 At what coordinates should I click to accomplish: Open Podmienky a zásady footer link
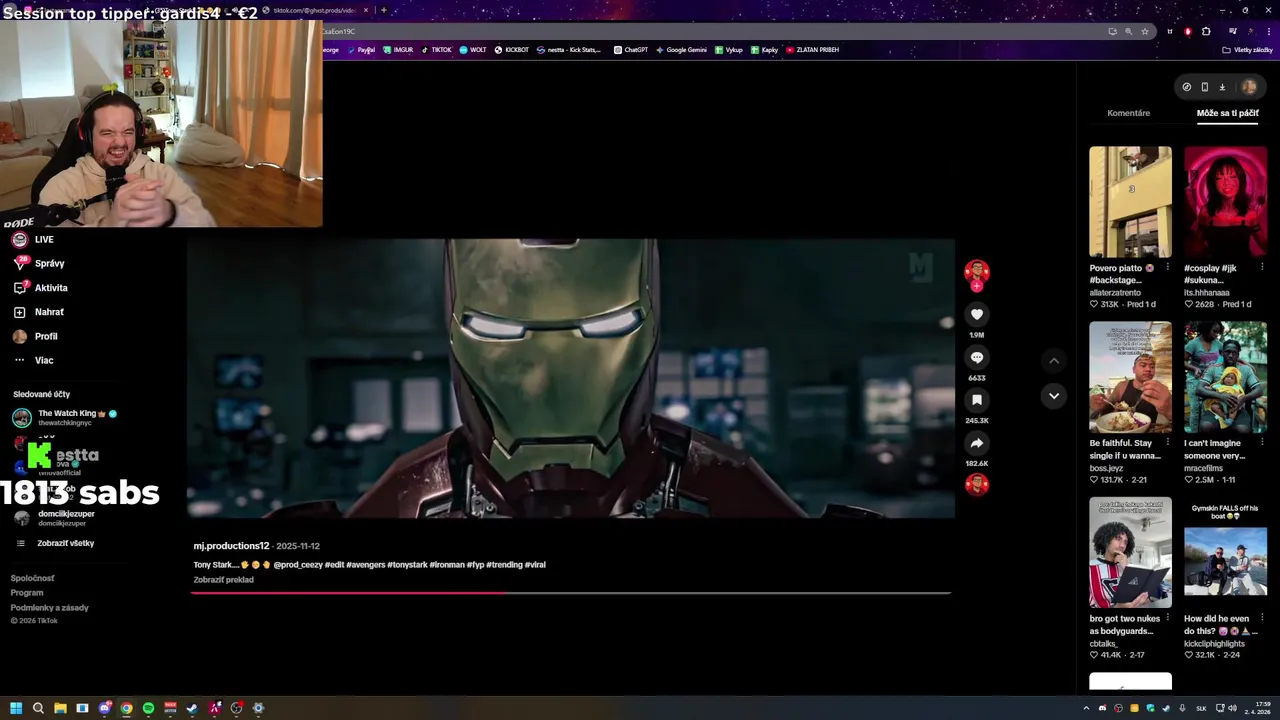tap(49, 608)
